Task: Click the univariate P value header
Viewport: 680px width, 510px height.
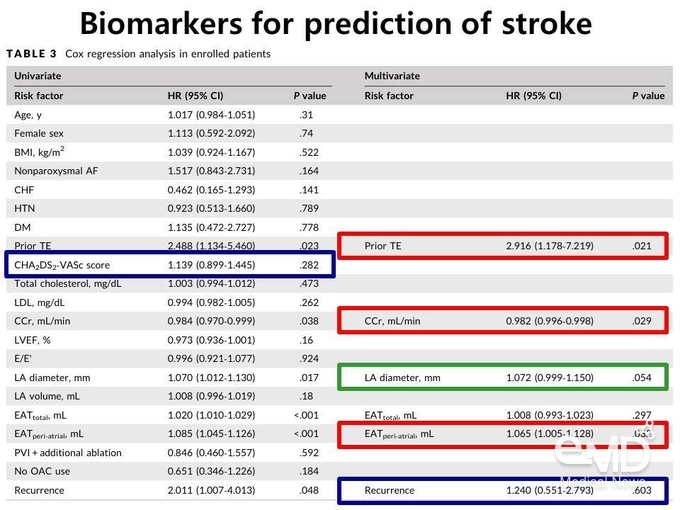Action: click(310, 96)
